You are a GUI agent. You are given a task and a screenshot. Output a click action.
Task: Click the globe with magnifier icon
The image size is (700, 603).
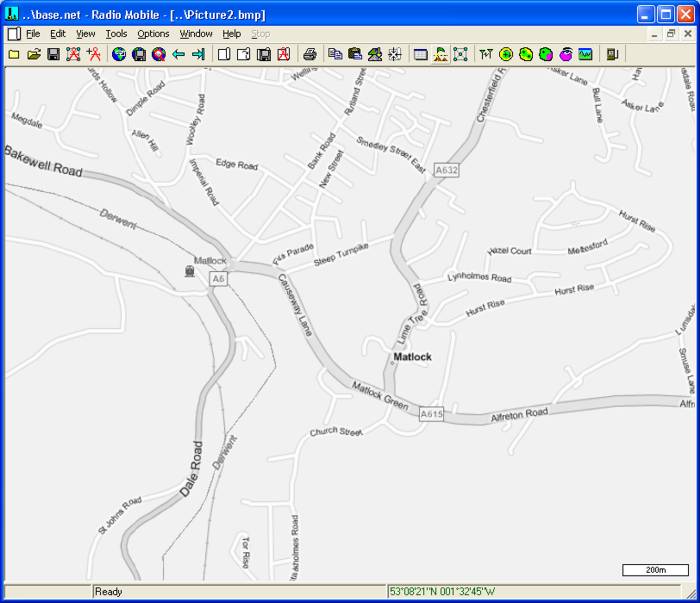[159, 54]
